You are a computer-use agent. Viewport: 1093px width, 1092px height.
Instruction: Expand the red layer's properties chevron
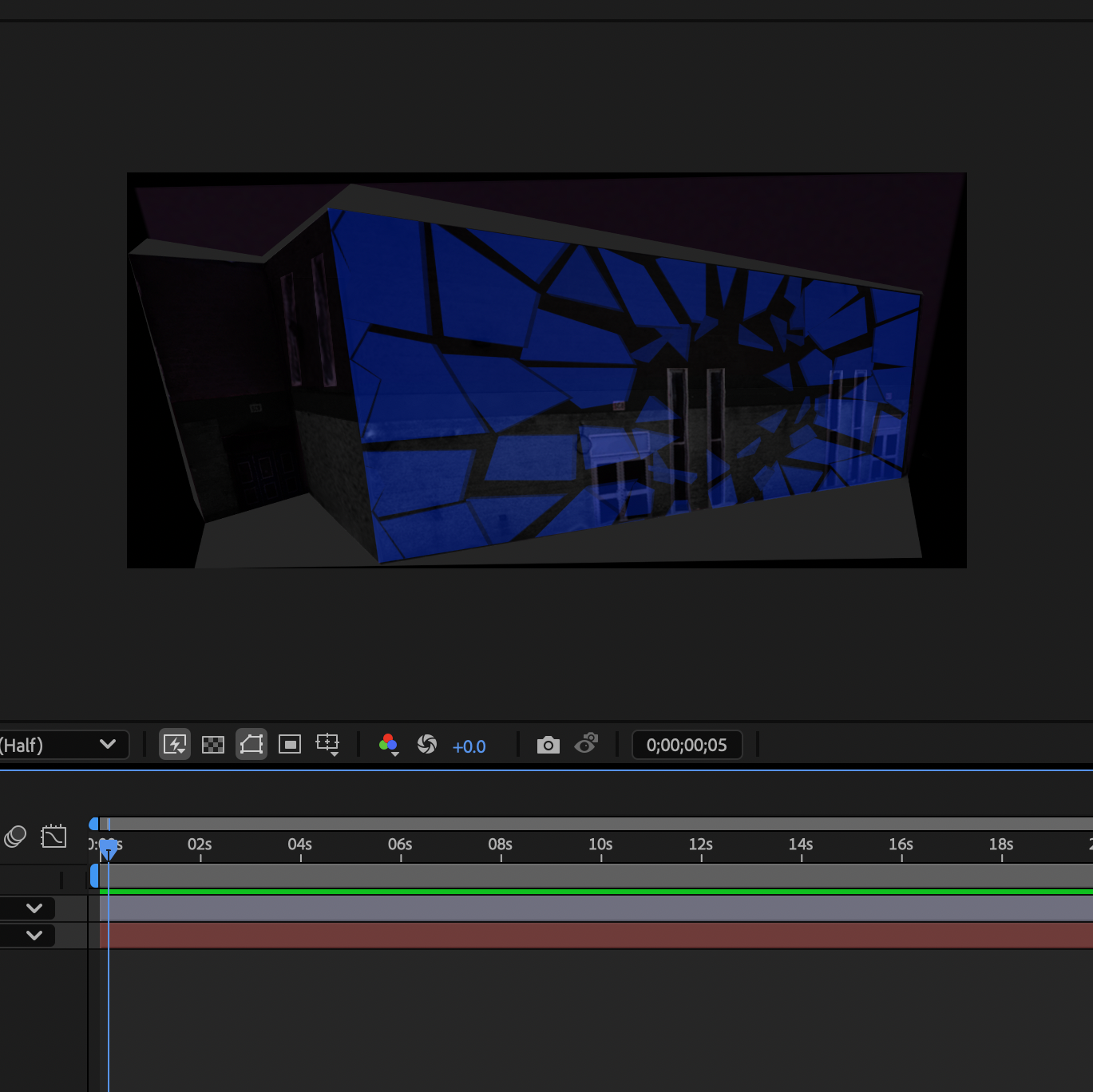coord(33,936)
